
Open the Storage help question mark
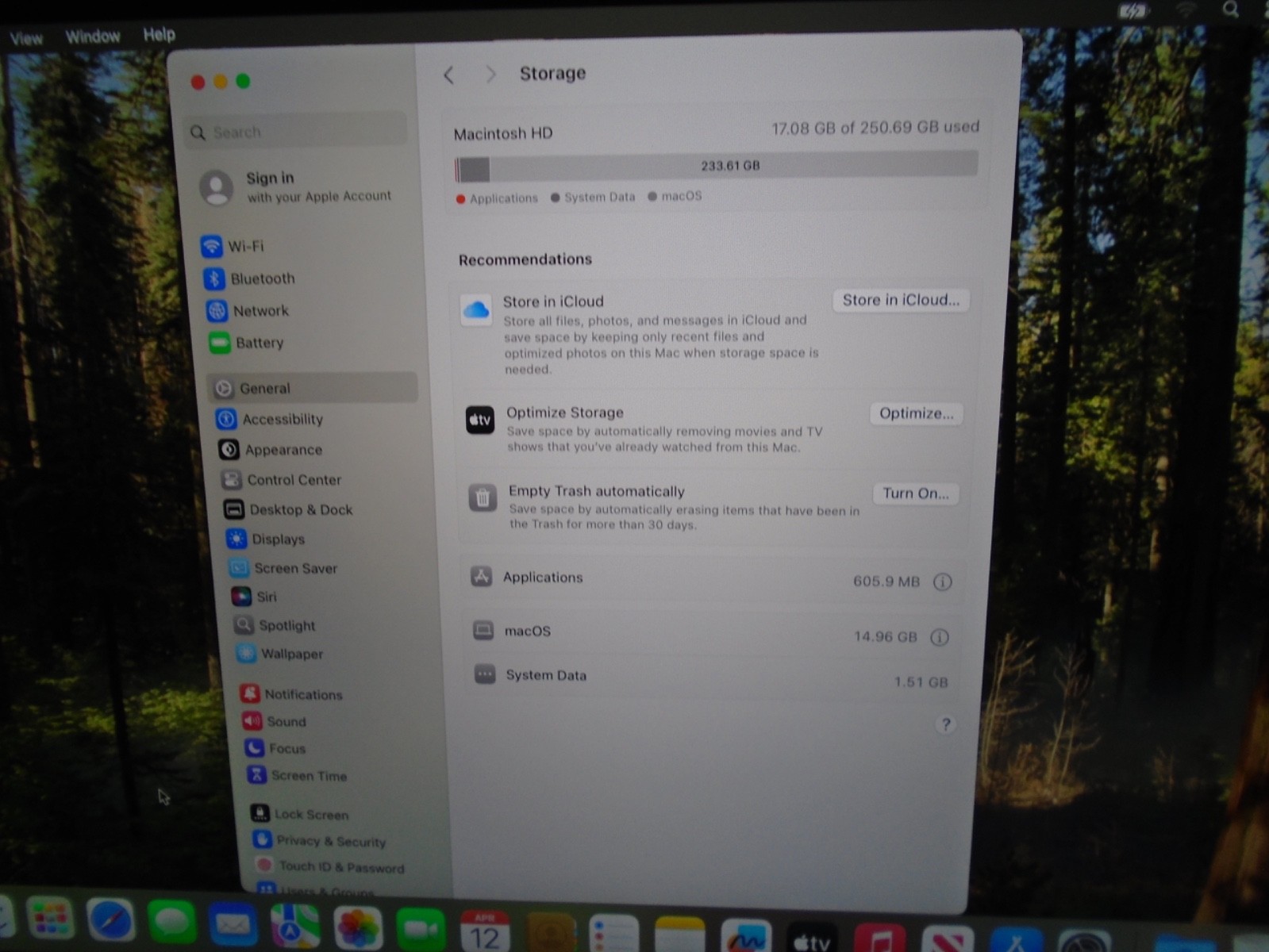(x=944, y=724)
